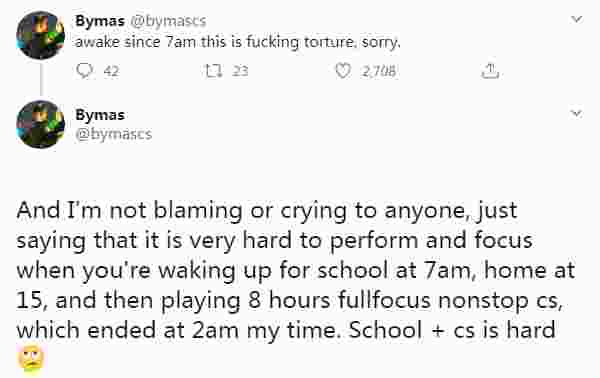View the 2,708 likes count
Viewport: 600px width, 378px height.
click(x=378, y=71)
